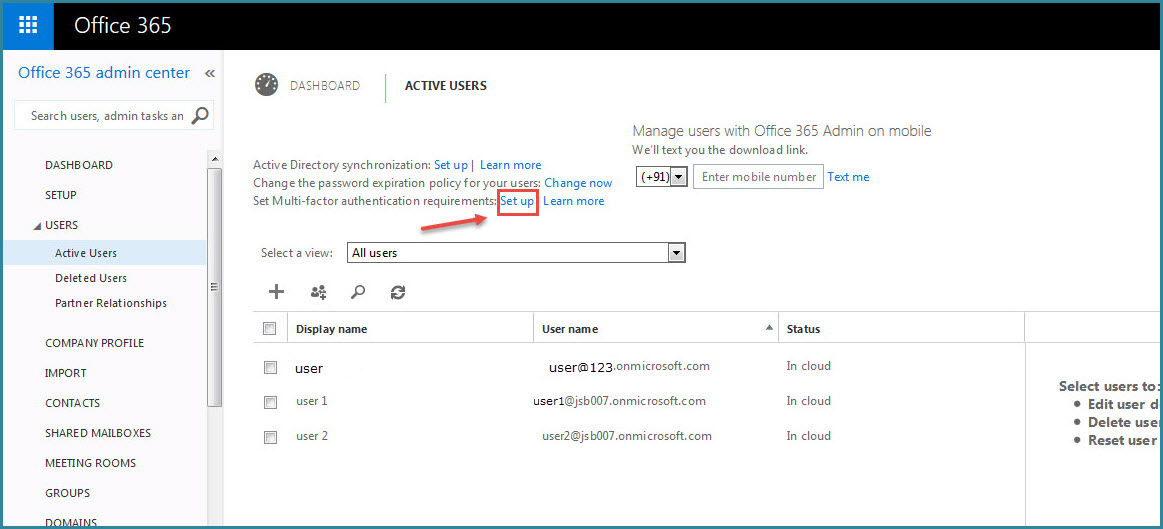Refresh the active users list

[x=398, y=292]
